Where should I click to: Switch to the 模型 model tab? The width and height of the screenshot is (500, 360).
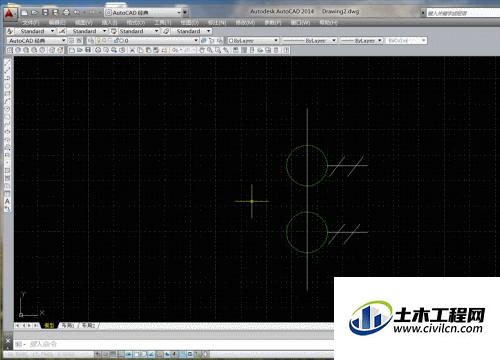tap(49, 325)
